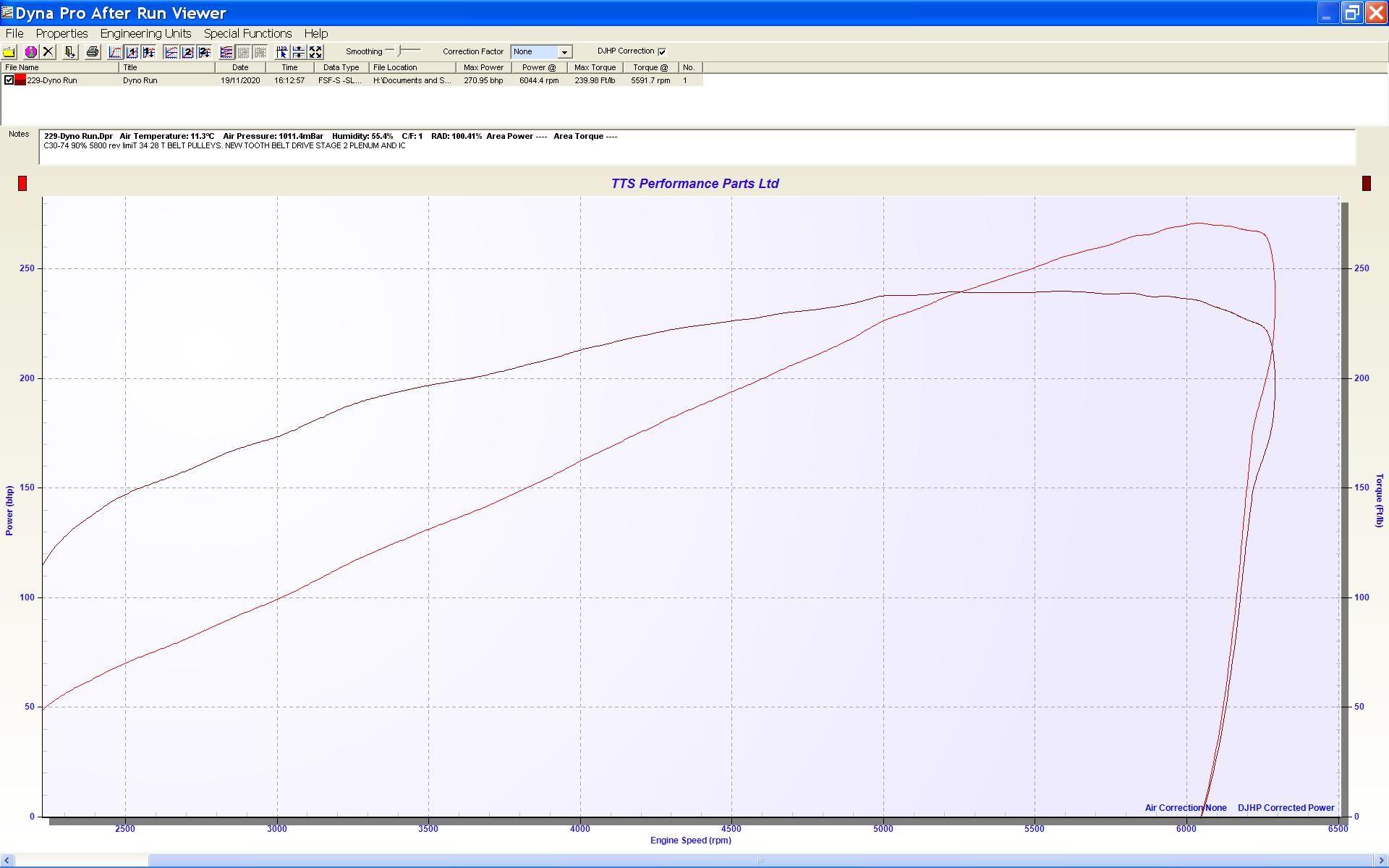Screen dimensions: 1389x868
Task: Click the File Name column header
Action: point(59,67)
